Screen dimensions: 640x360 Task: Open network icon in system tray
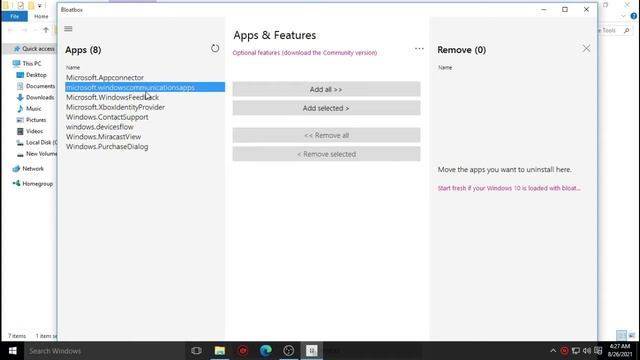click(576, 351)
